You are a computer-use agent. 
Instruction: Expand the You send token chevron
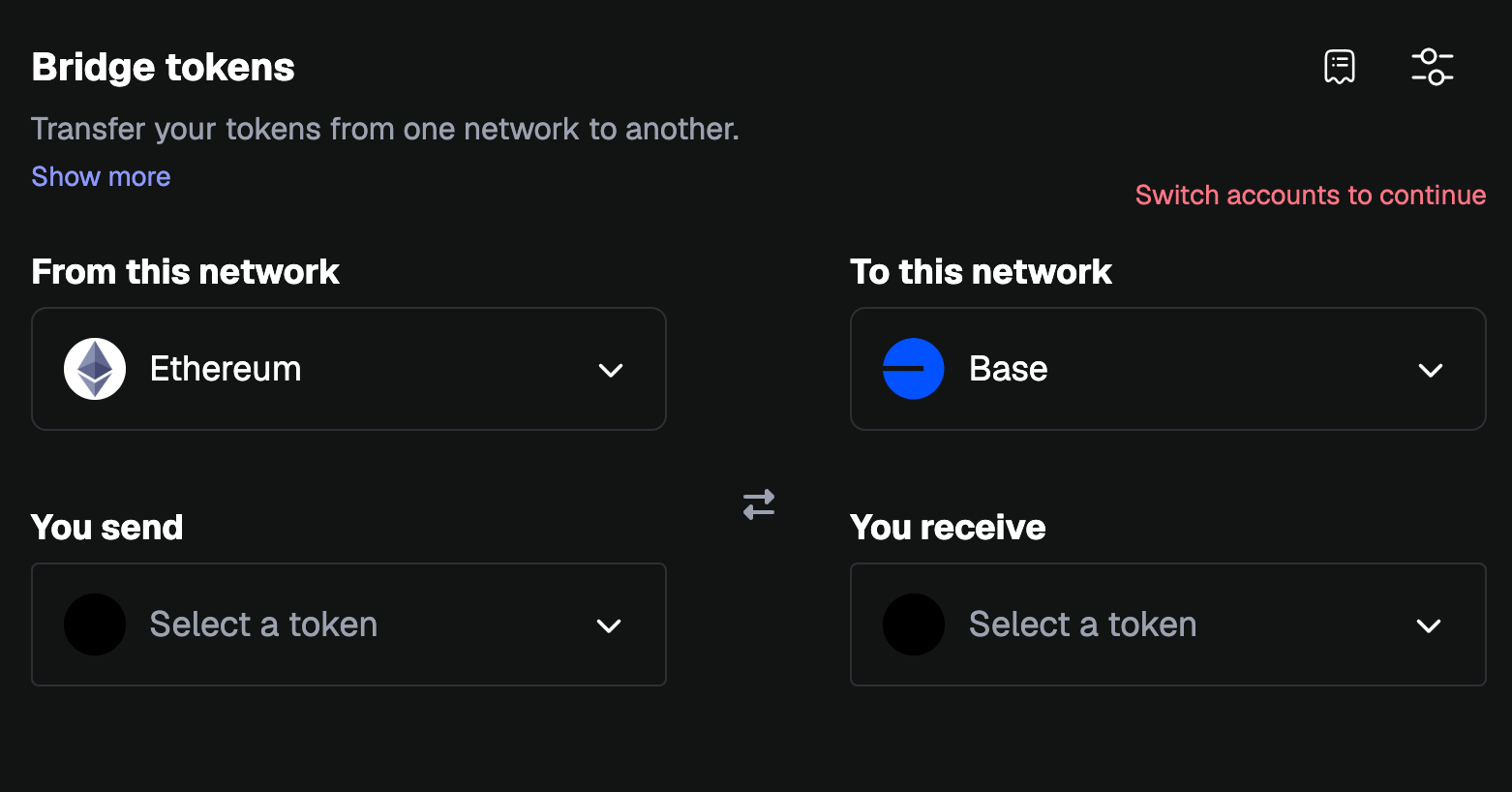coord(609,625)
